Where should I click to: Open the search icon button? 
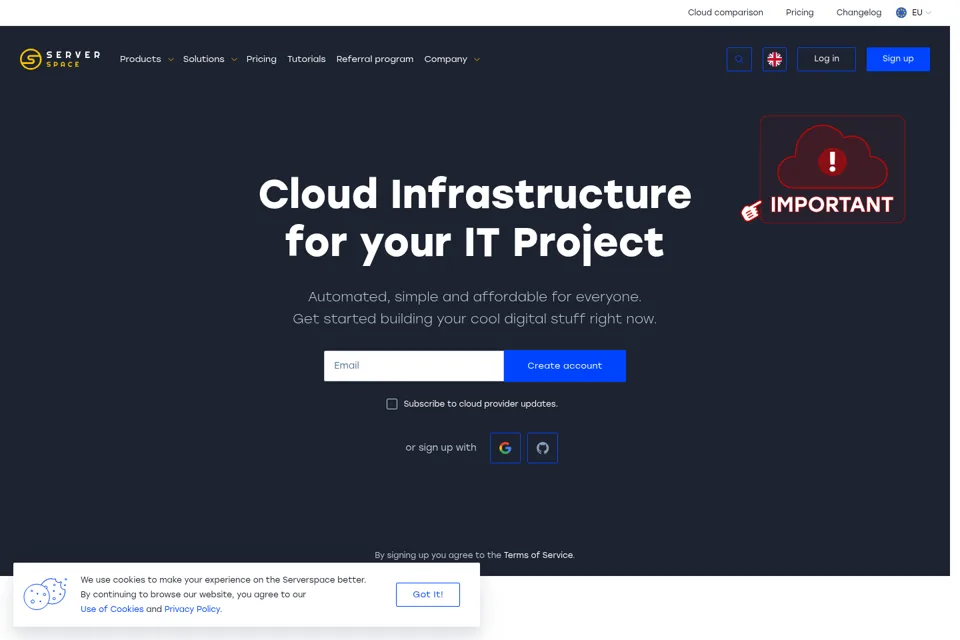coord(739,59)
